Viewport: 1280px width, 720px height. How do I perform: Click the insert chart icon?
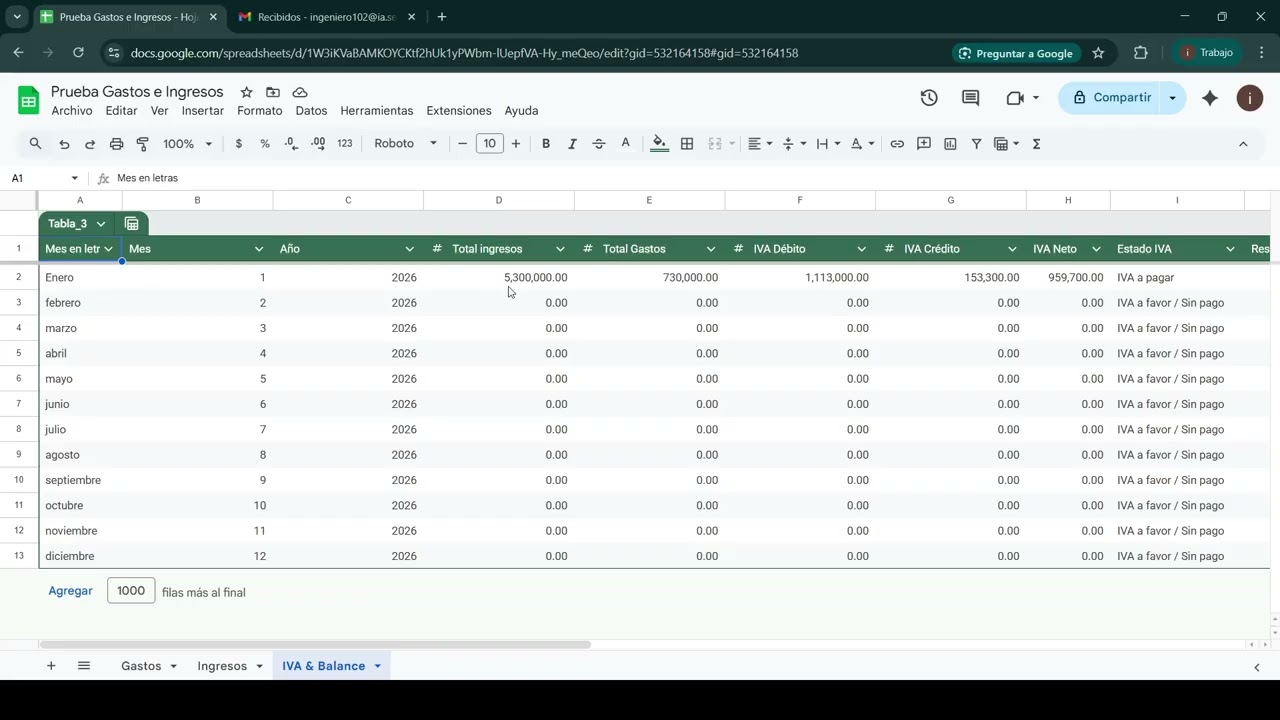click(x=950, y=144)
